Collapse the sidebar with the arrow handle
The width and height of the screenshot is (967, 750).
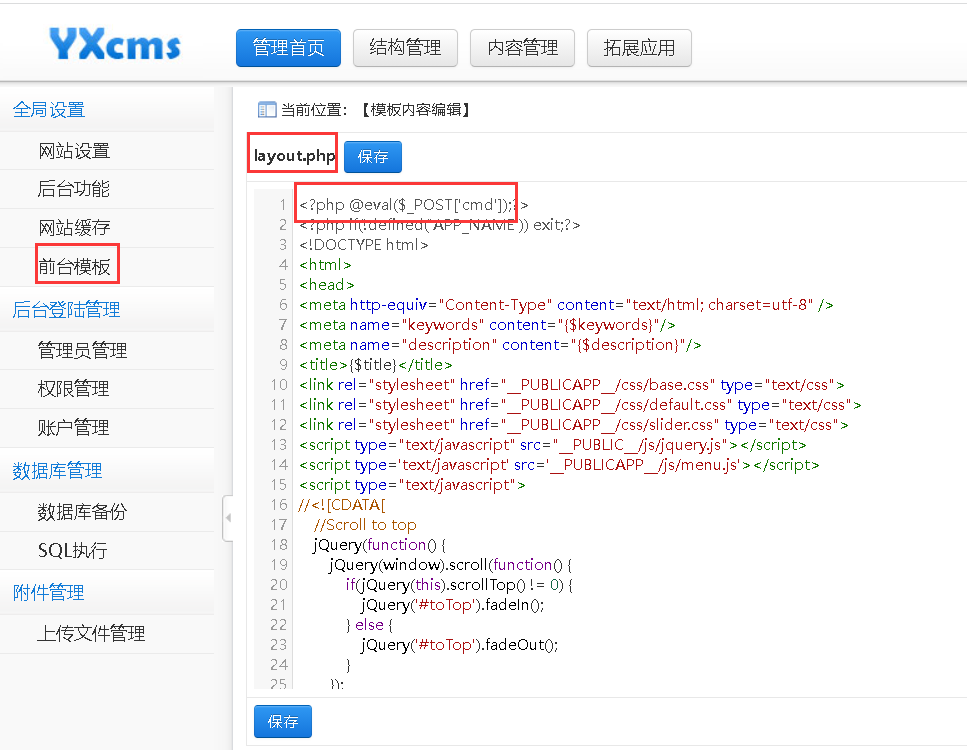pos(228,518)
